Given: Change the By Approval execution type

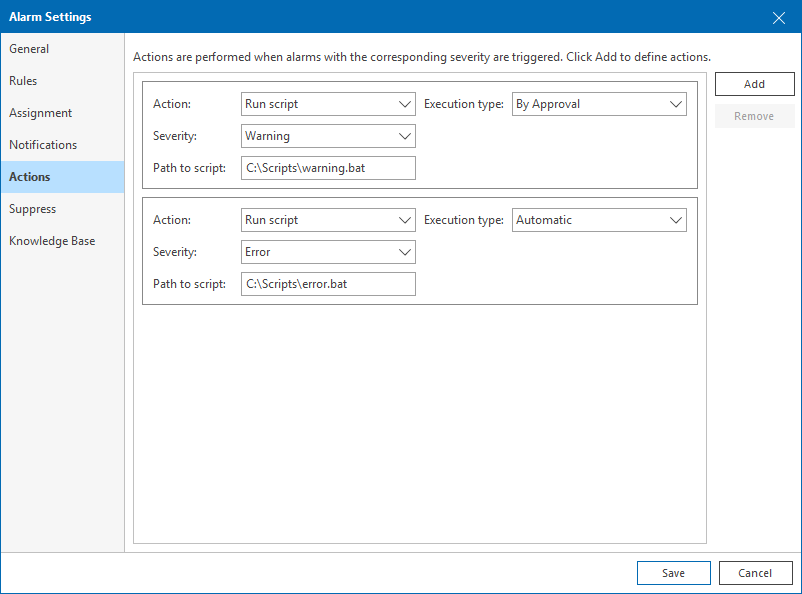Looking at the screenshot, I should [599, 104].
